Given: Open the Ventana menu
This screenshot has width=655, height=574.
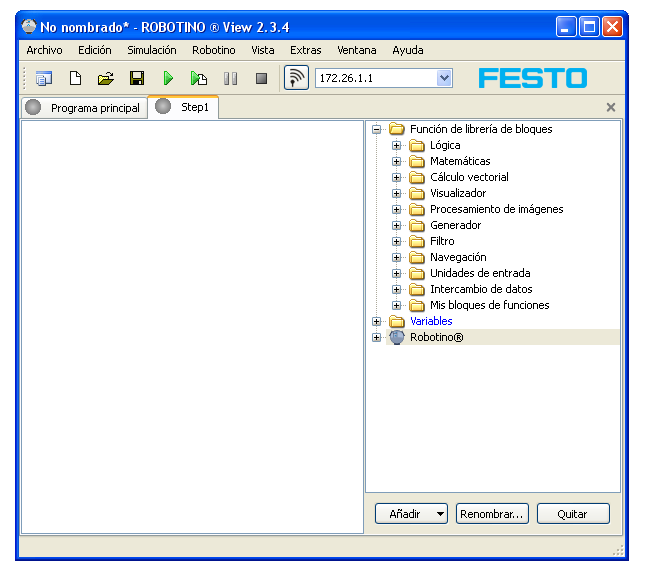Looking at the screenshot, I should (x=357, y=50).
